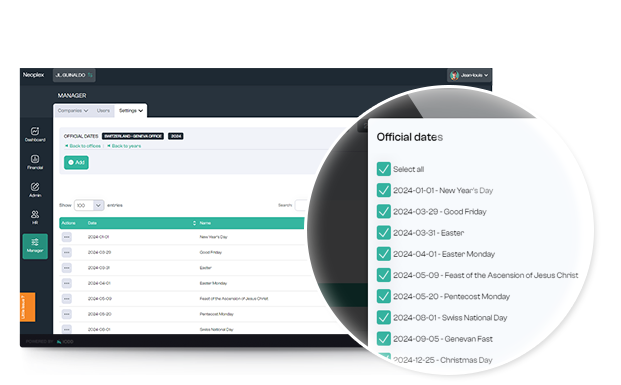Image resolution: width=621 pixels, height=385 pixels.
Task: Click the Actions column header
Action: pyautogui.click(x=69, y=223)
